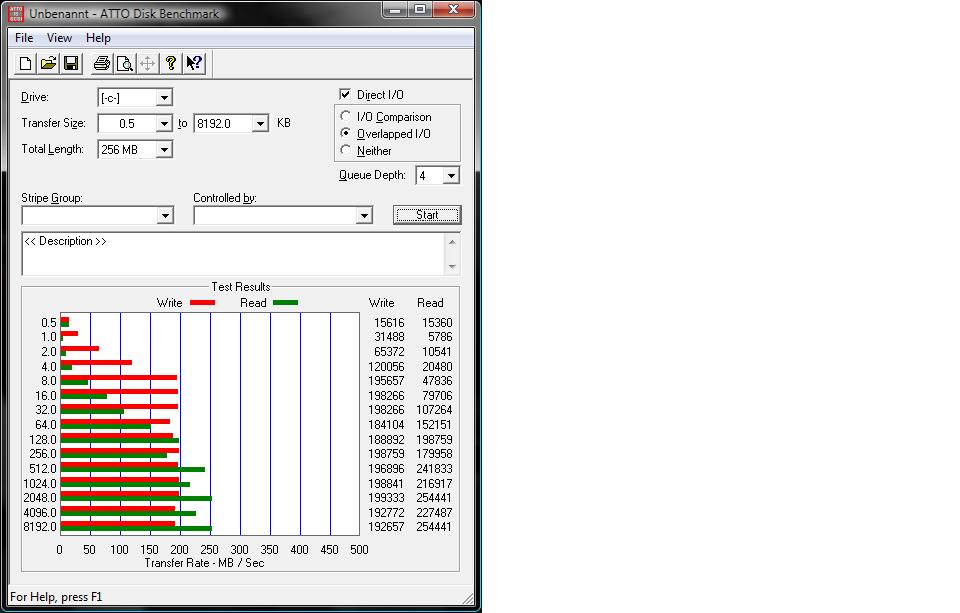Open the View menu
This screenshot has height=613, width=960.
pyautogui.click(x=59, y=38)
